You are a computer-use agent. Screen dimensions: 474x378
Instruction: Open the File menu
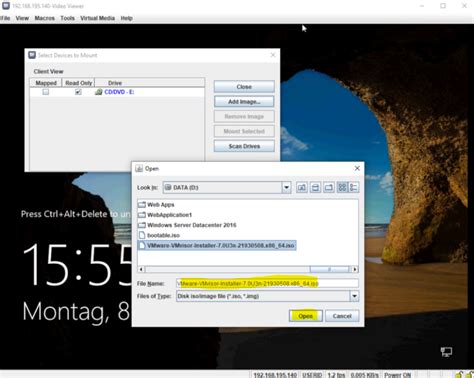pos(5,18)
